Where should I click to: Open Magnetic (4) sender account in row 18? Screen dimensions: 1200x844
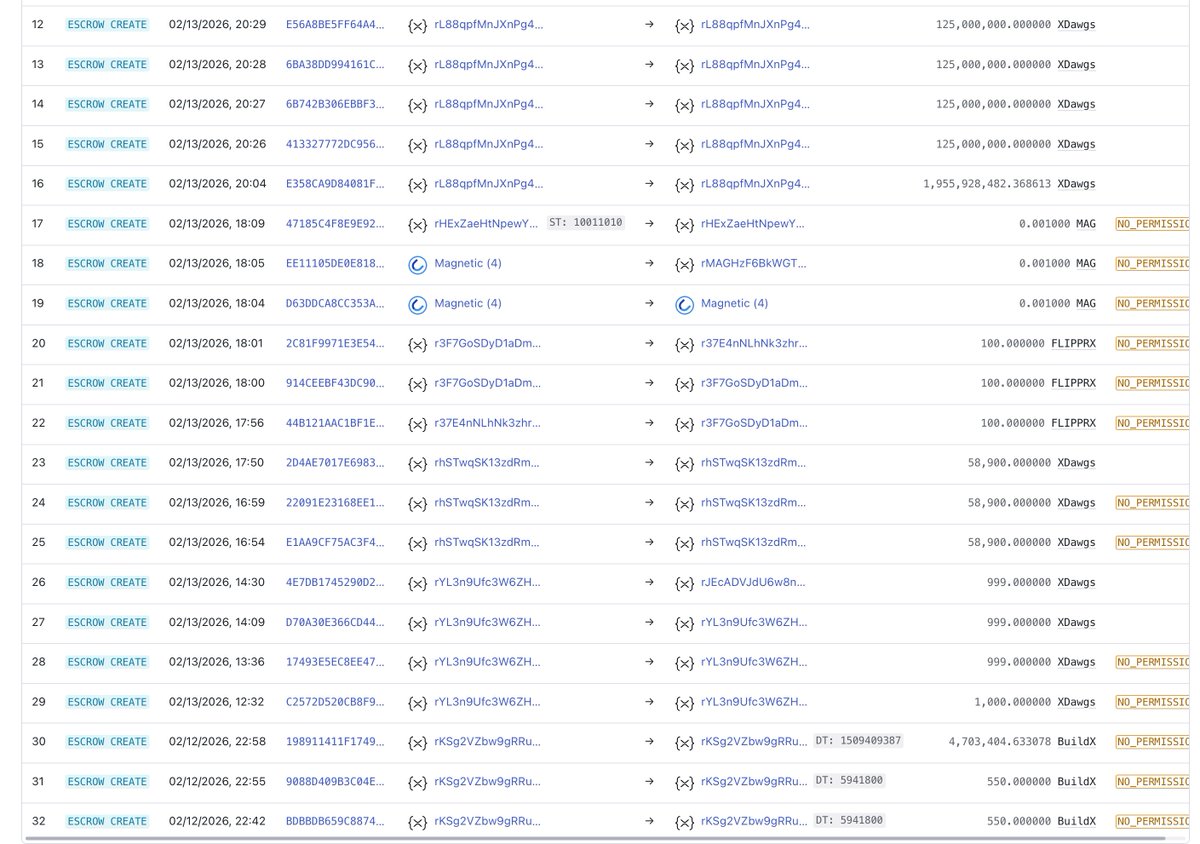[468, 263]
